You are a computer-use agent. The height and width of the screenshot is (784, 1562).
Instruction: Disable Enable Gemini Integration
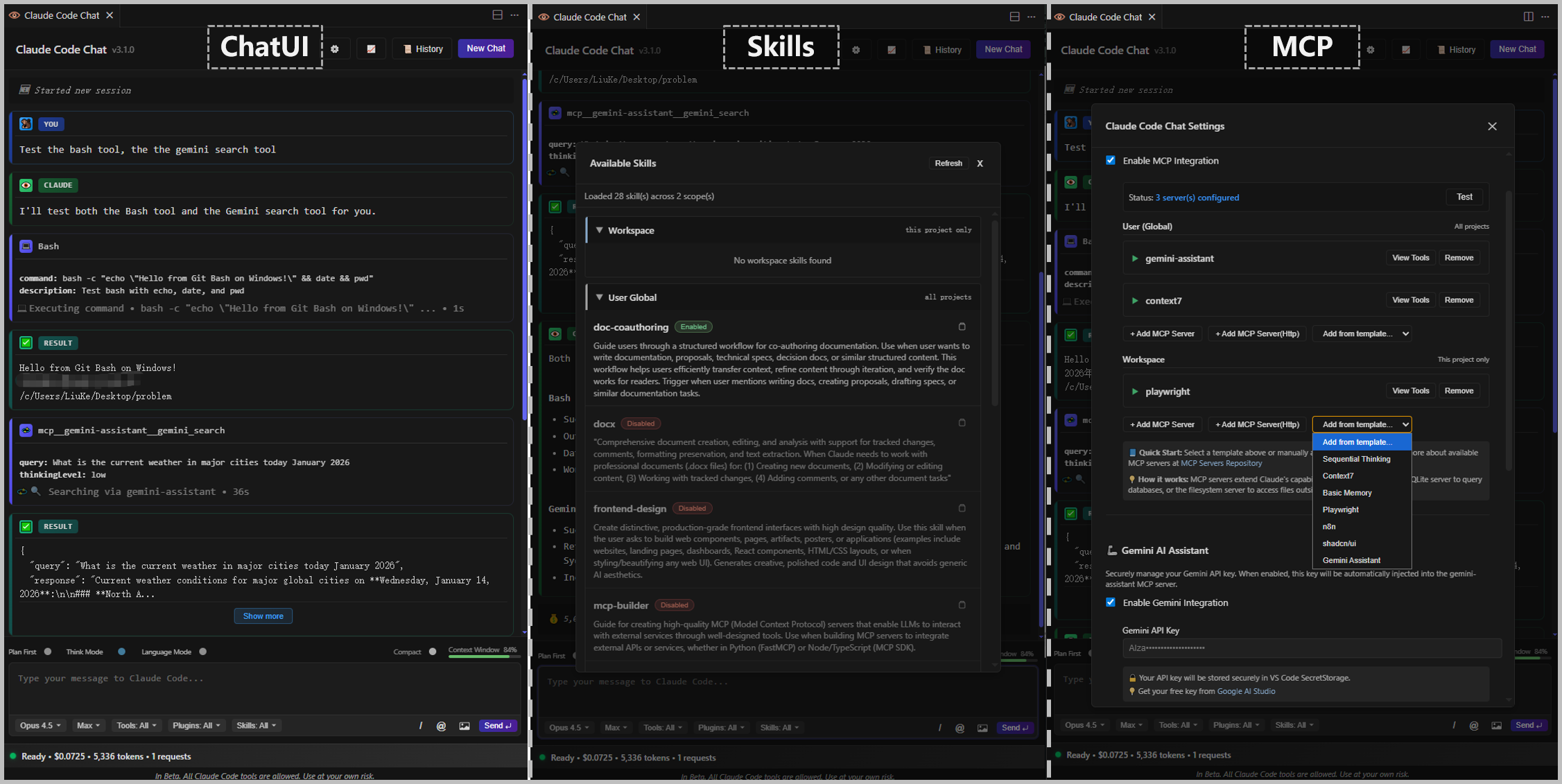[1111, 602]
